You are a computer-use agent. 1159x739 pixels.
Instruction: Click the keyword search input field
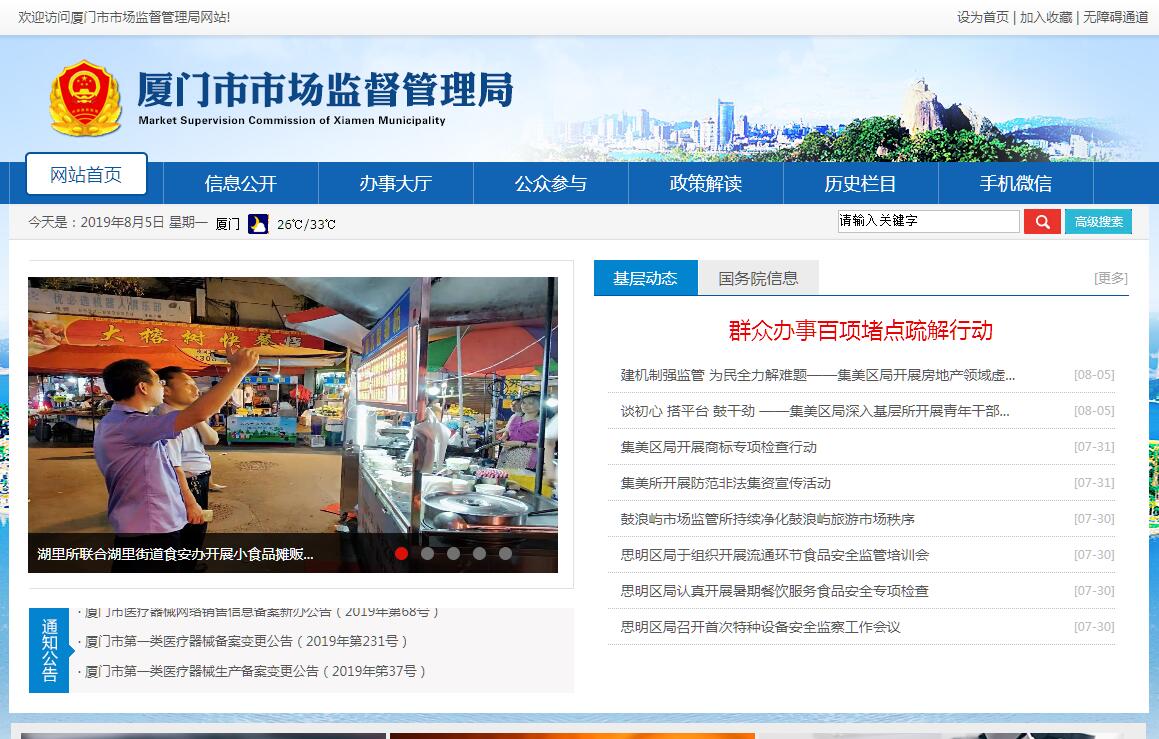pos(928,221)
